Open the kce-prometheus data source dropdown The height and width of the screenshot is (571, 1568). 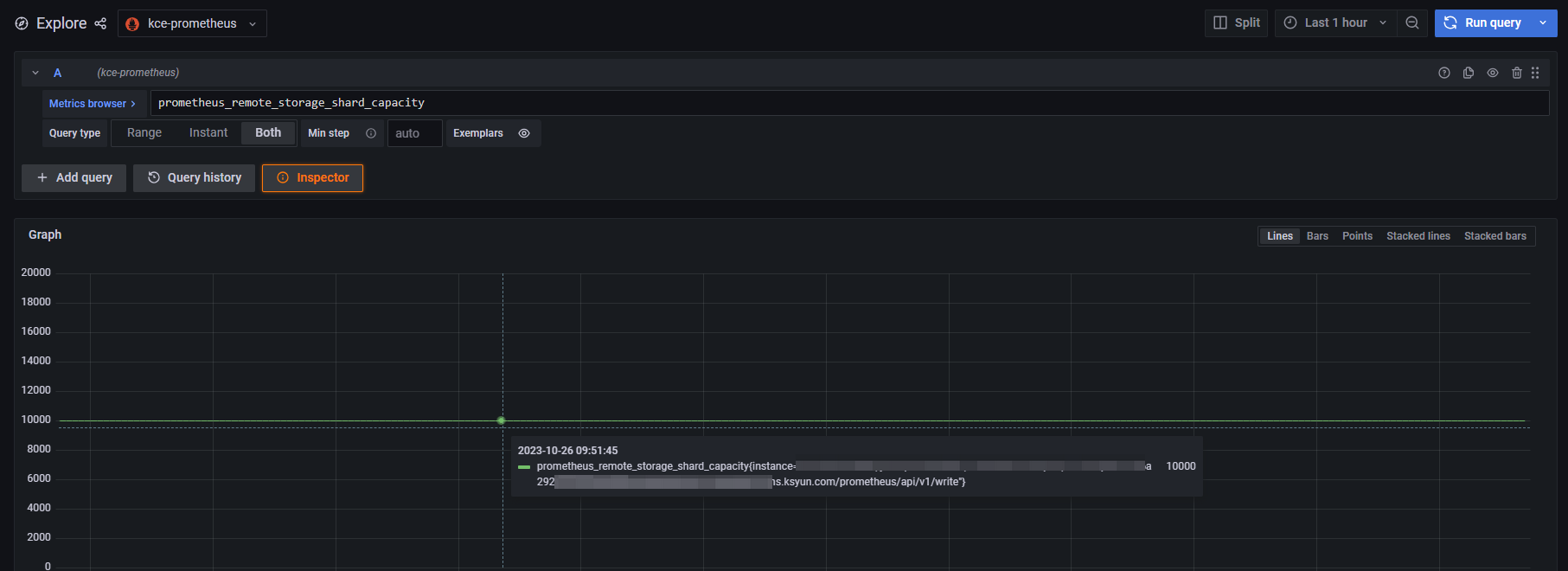(192, 23)
